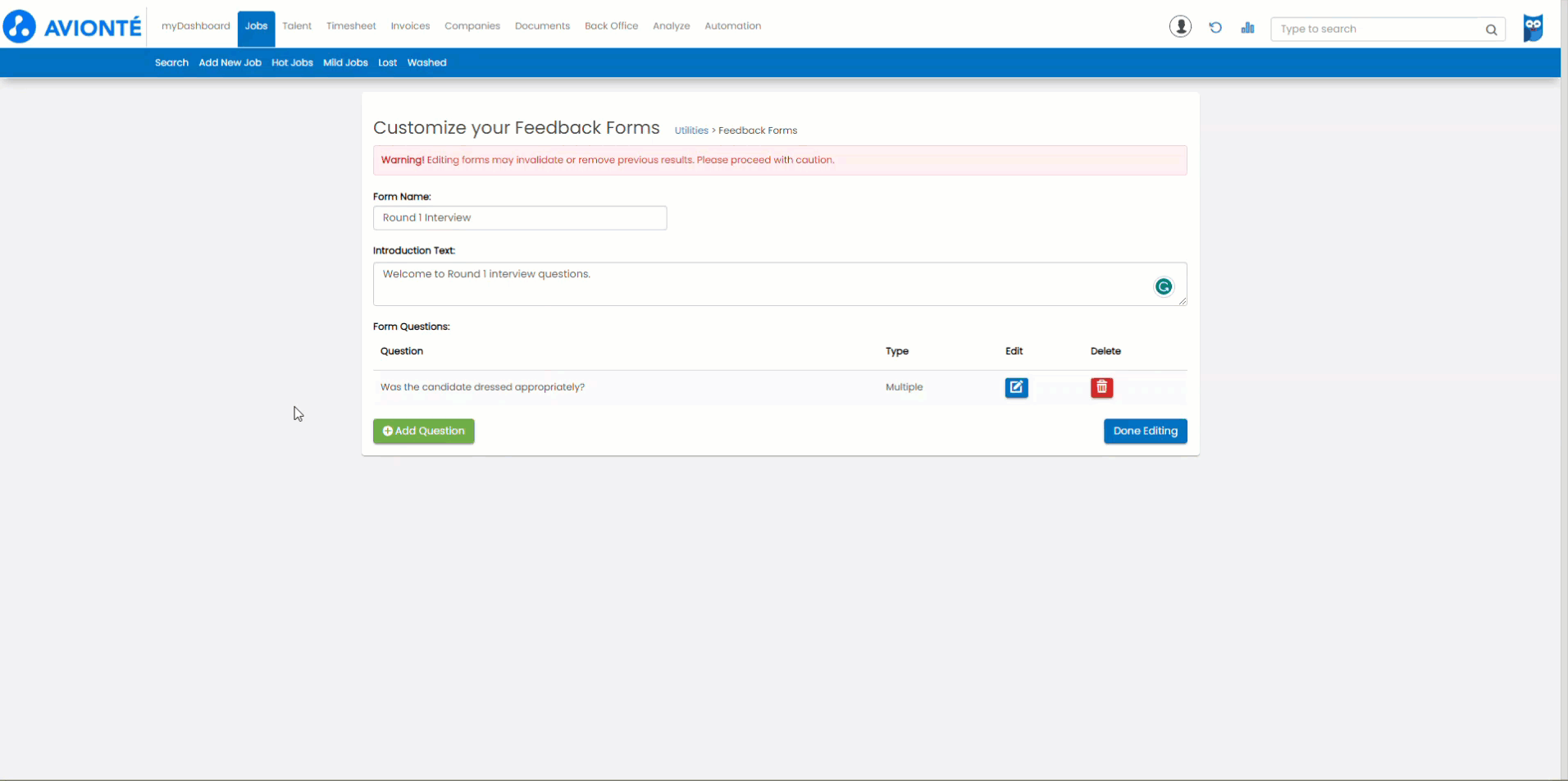Select the Washed submenu item

tap(426, 63)
